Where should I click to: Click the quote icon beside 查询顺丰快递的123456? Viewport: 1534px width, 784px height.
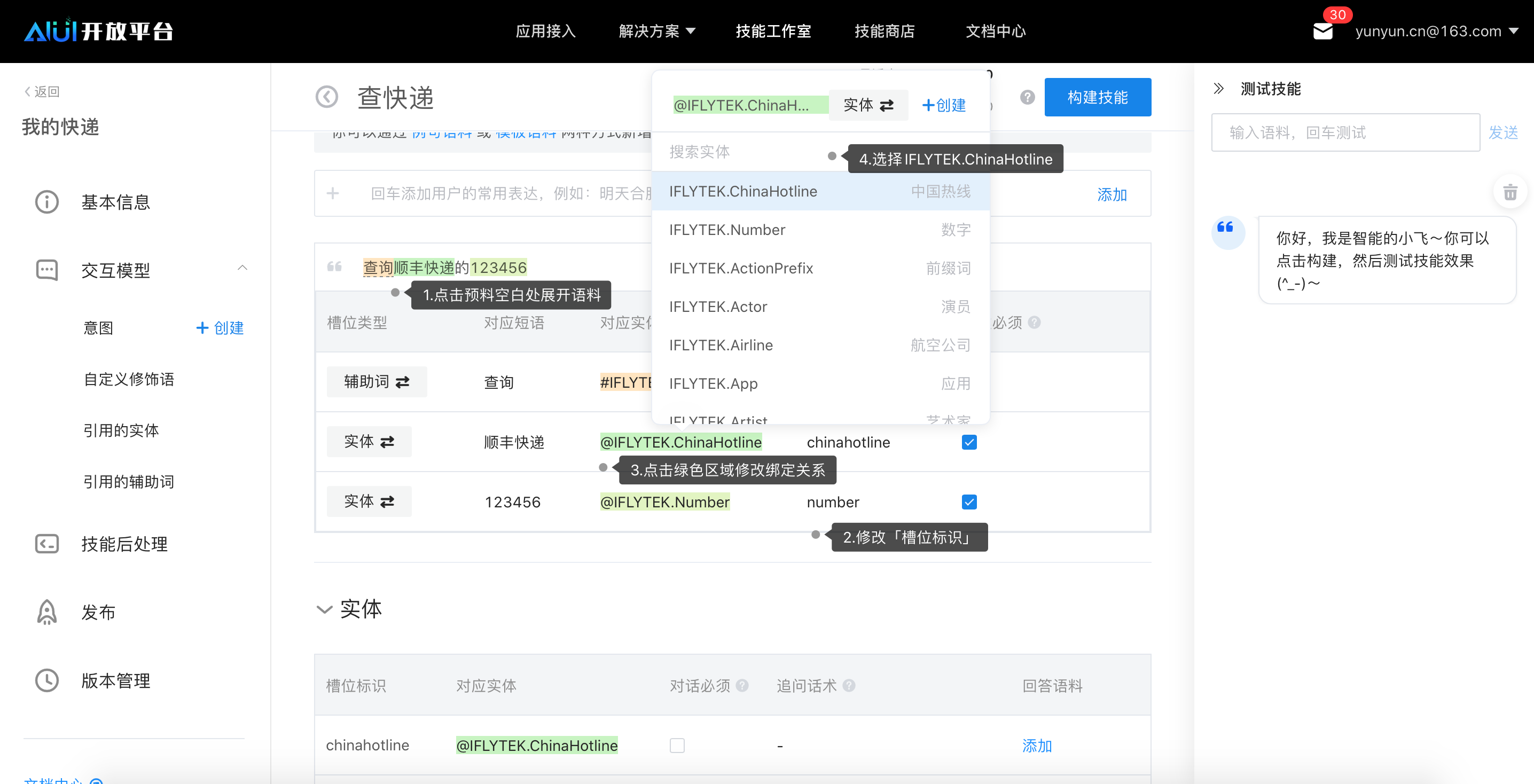335,266
